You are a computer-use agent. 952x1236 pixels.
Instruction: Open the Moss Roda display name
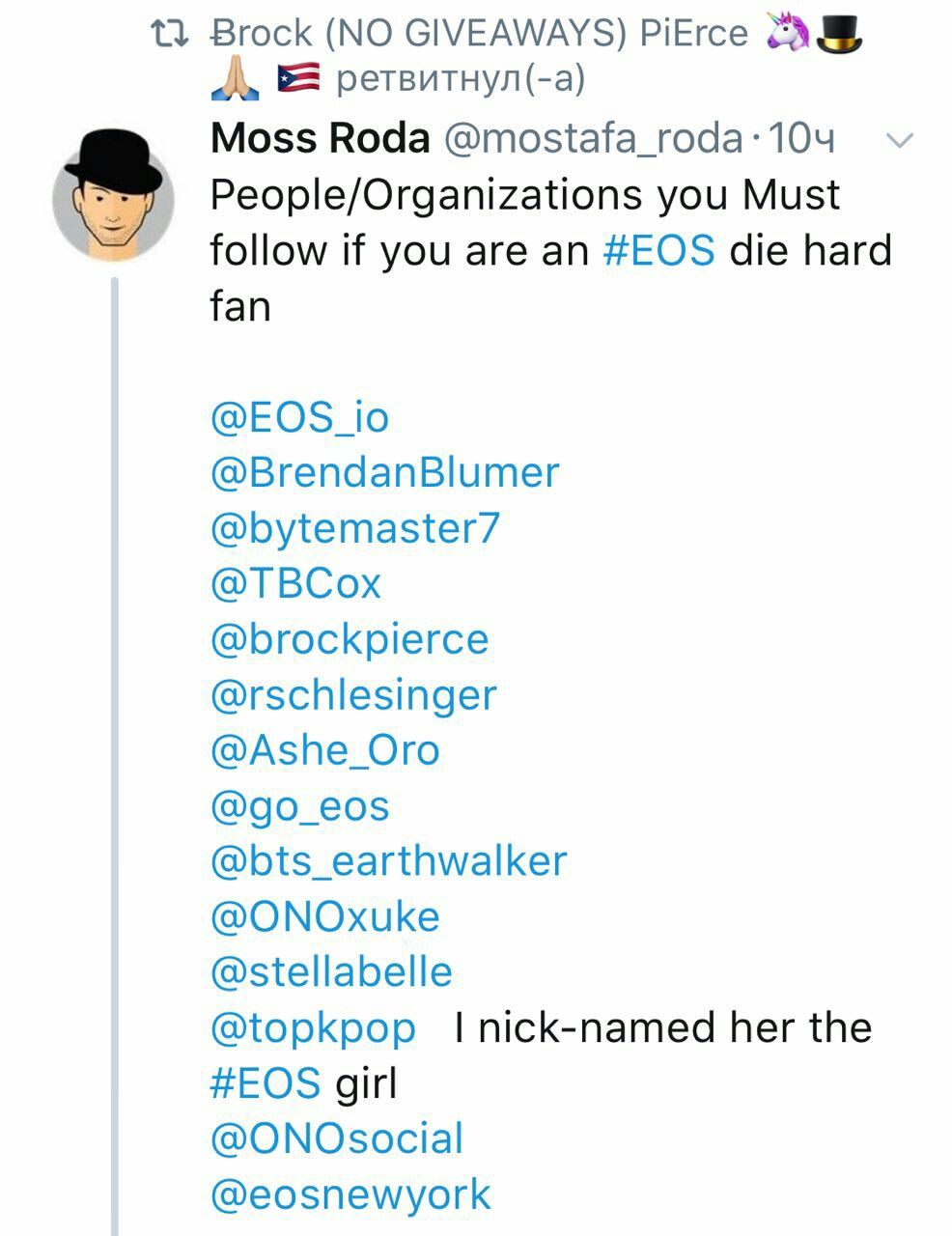tap(320, 139)
